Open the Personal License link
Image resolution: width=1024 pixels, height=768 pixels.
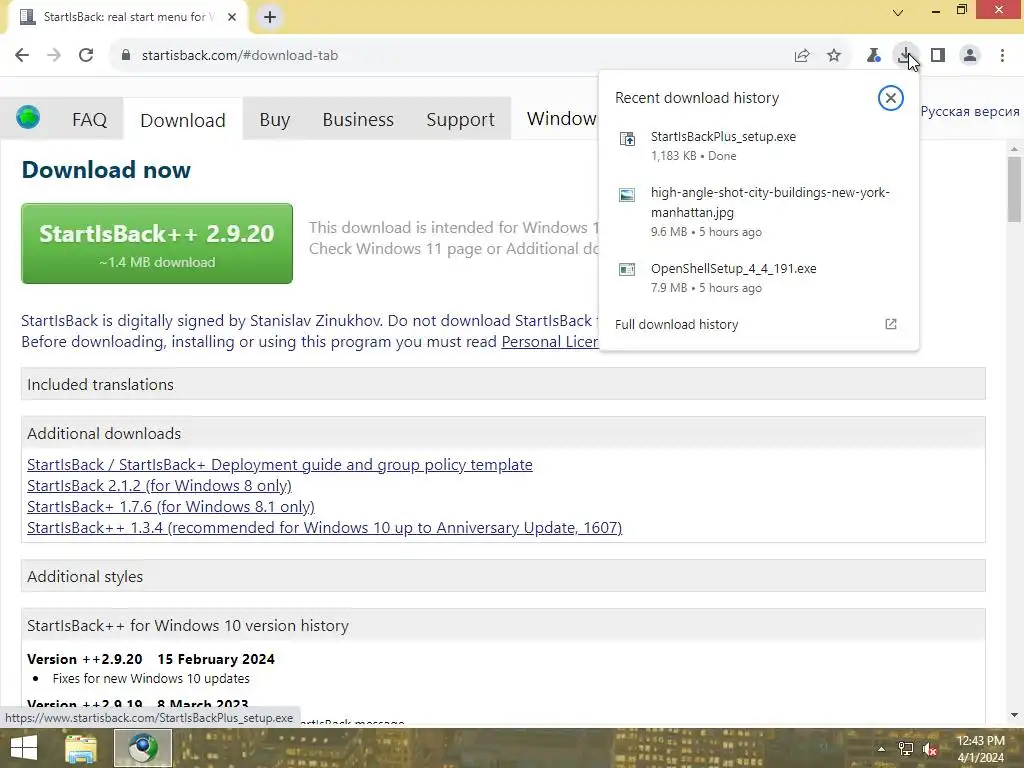[550, 342]
